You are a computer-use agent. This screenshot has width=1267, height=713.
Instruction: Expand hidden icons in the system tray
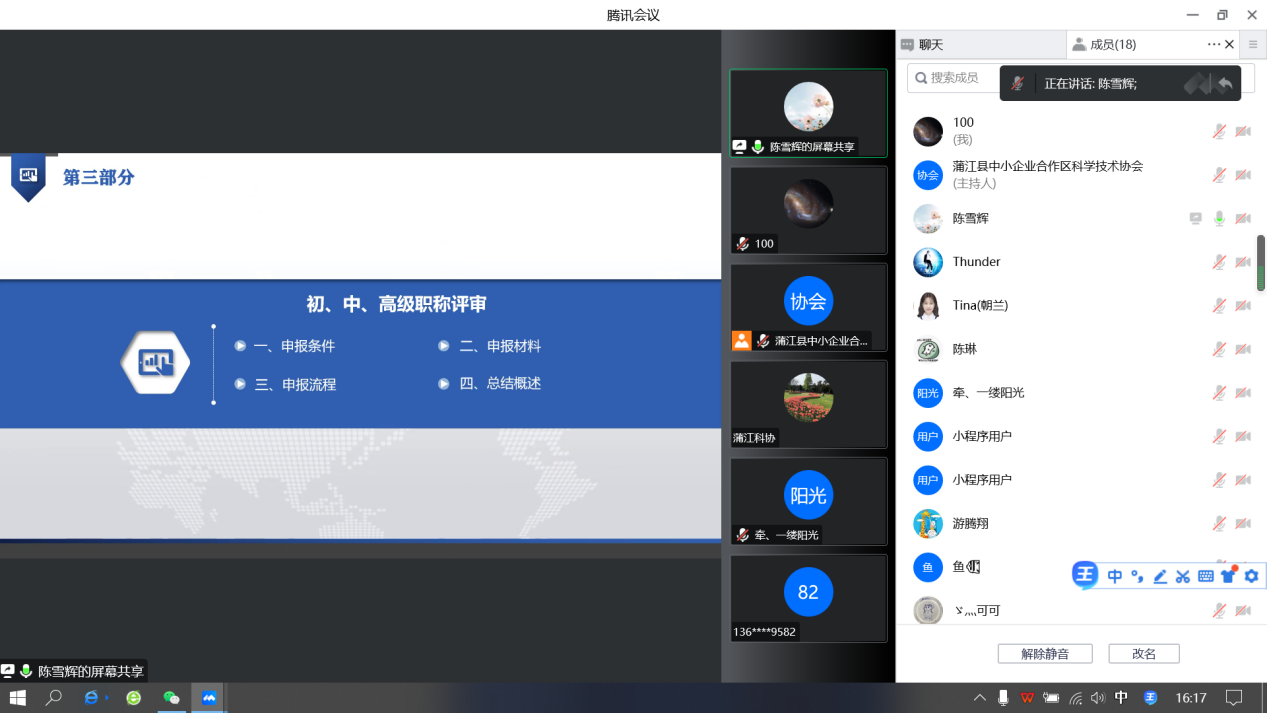pyautogui.click(x=978, y=697)
